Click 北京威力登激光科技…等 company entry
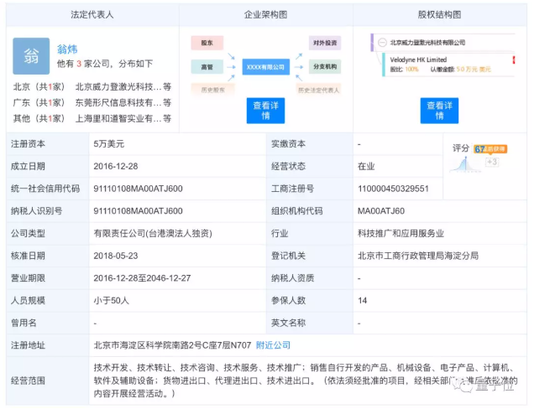Viewport: 550px width, 414px height. [123, 87]
